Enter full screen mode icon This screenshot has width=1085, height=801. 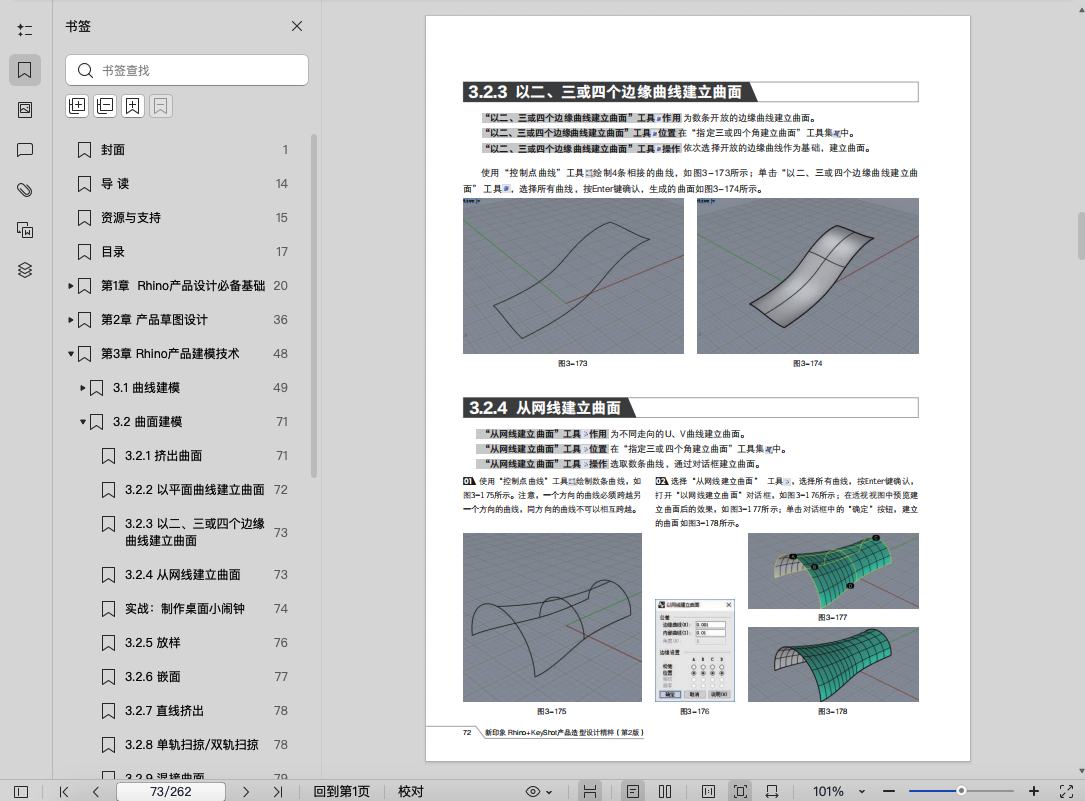(x=1066, y=791)
